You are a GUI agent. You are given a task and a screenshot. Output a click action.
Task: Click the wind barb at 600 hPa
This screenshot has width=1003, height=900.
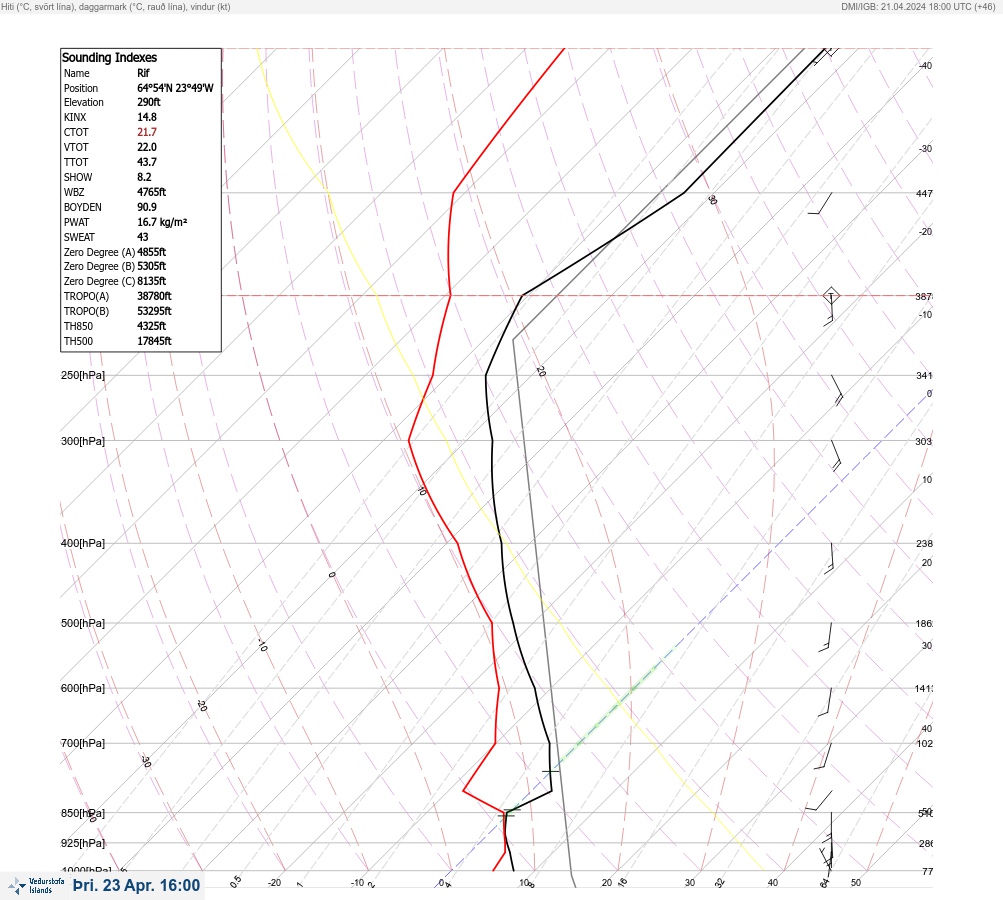pyautogui.click(x=825, y=702)
